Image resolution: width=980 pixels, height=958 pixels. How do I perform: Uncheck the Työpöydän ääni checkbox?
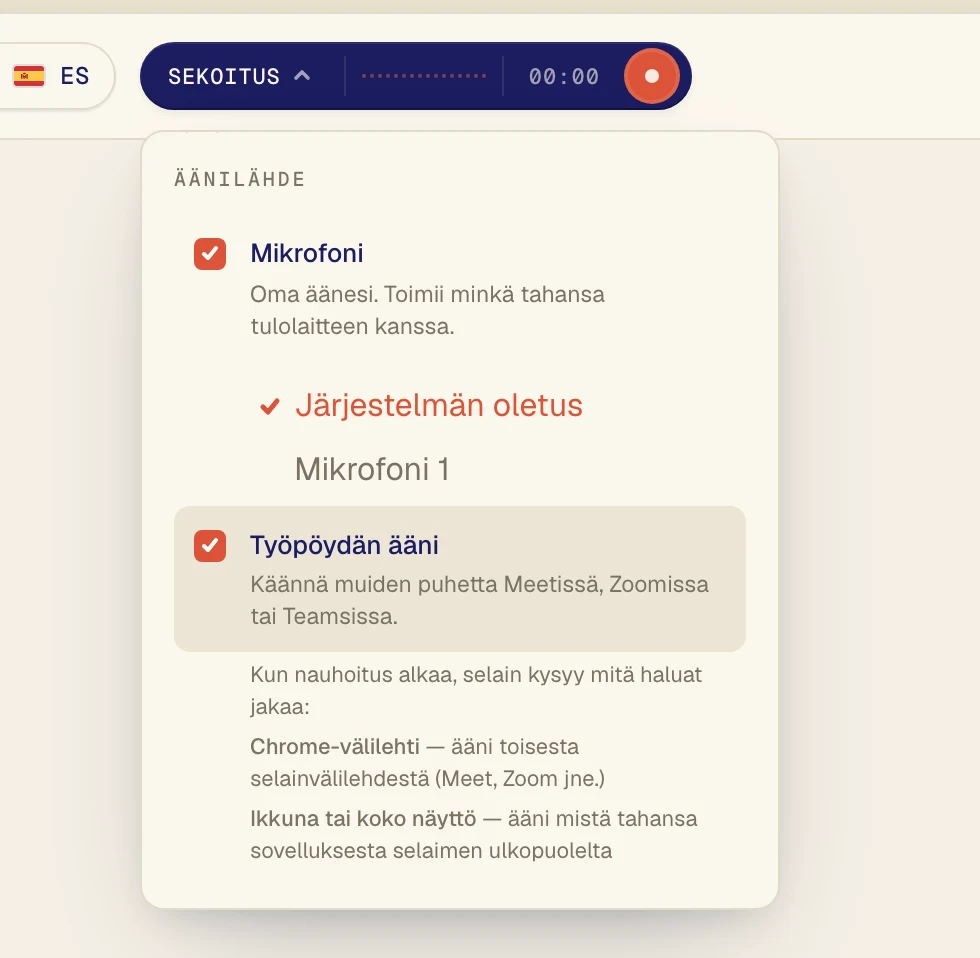[210, 546]
